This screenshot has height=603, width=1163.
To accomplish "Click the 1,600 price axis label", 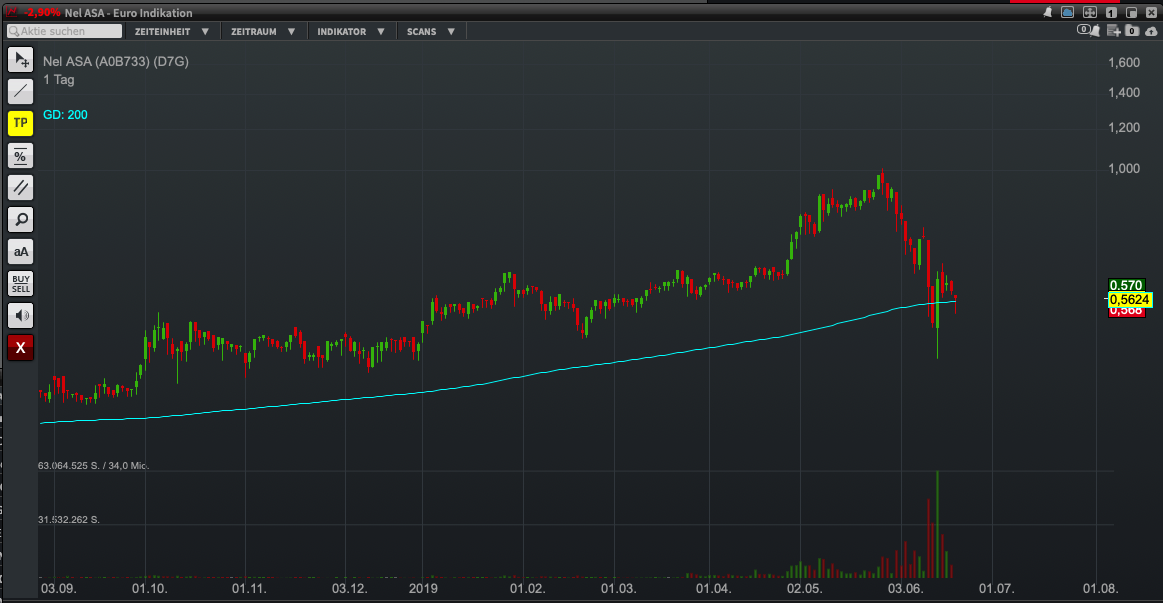I will (x=1124, y=62).
